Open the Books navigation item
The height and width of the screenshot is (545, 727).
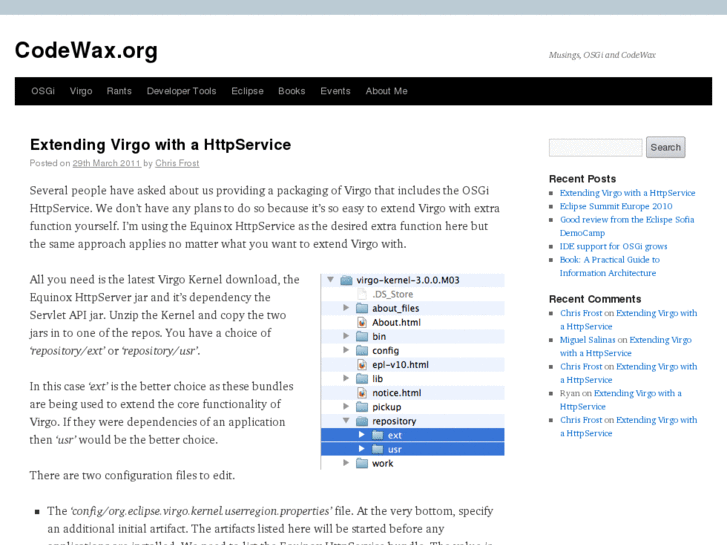[292, 91]
